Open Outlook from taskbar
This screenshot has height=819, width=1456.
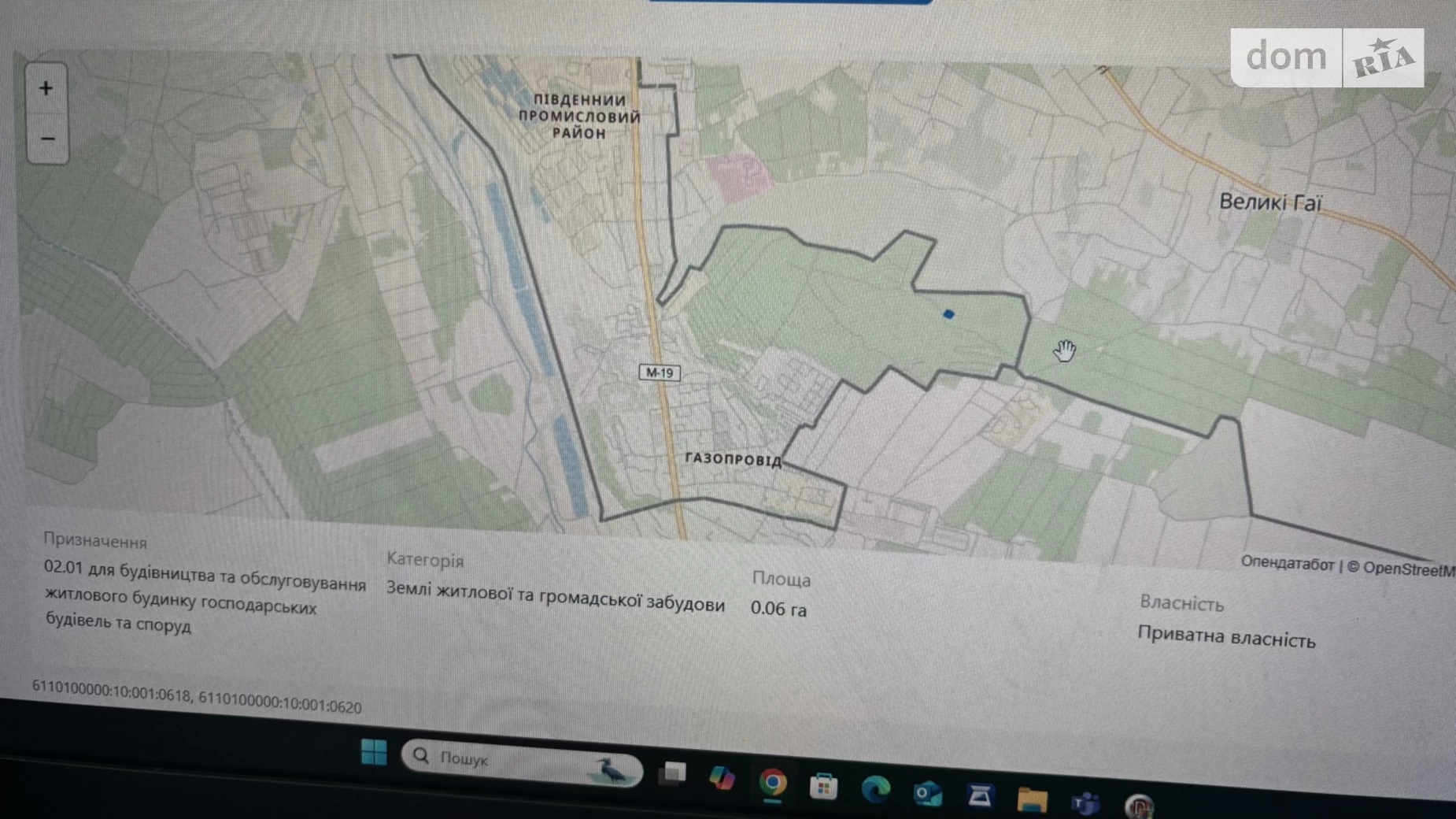(927, 793)
